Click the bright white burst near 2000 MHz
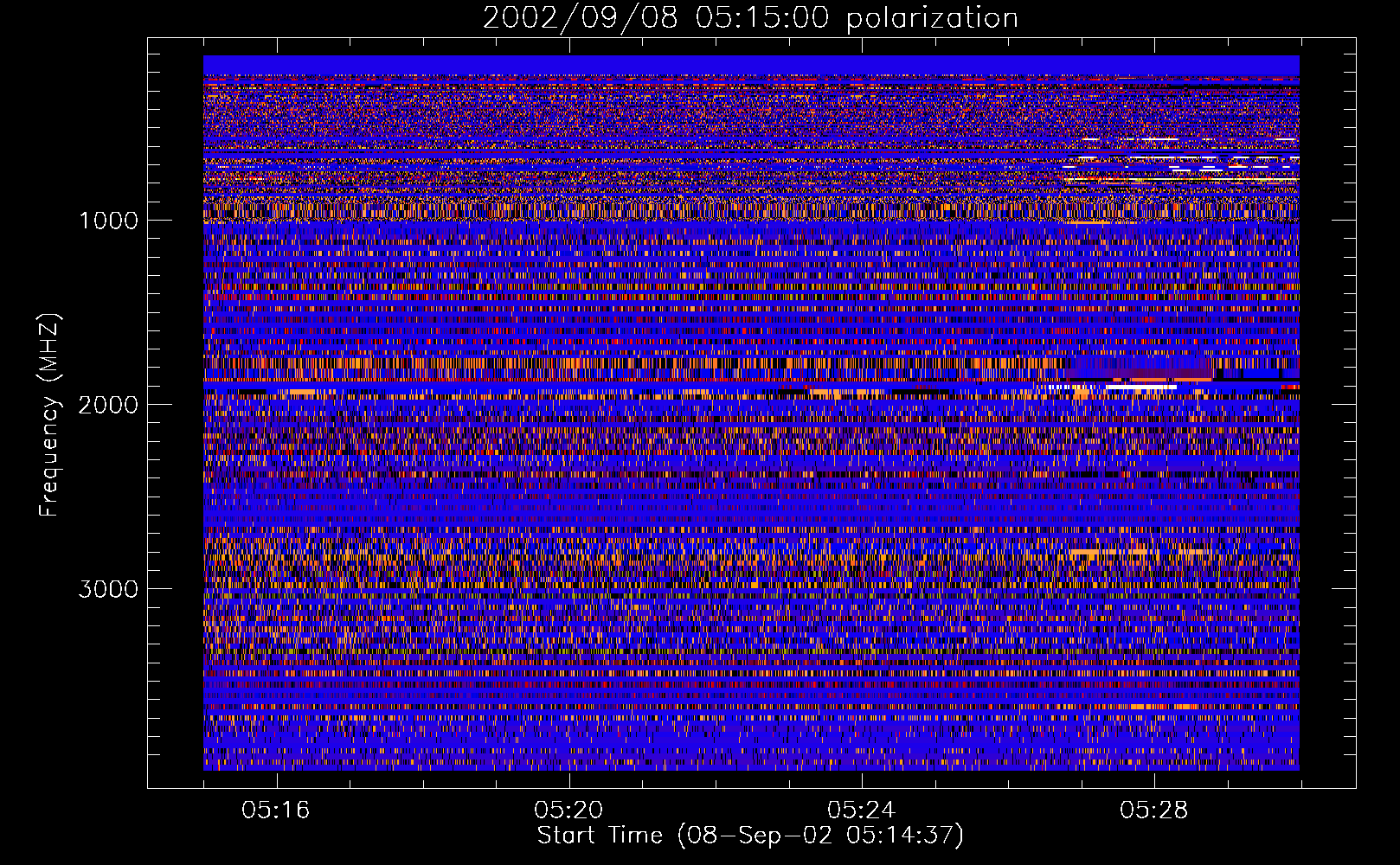 click(x=1140, y=388)
